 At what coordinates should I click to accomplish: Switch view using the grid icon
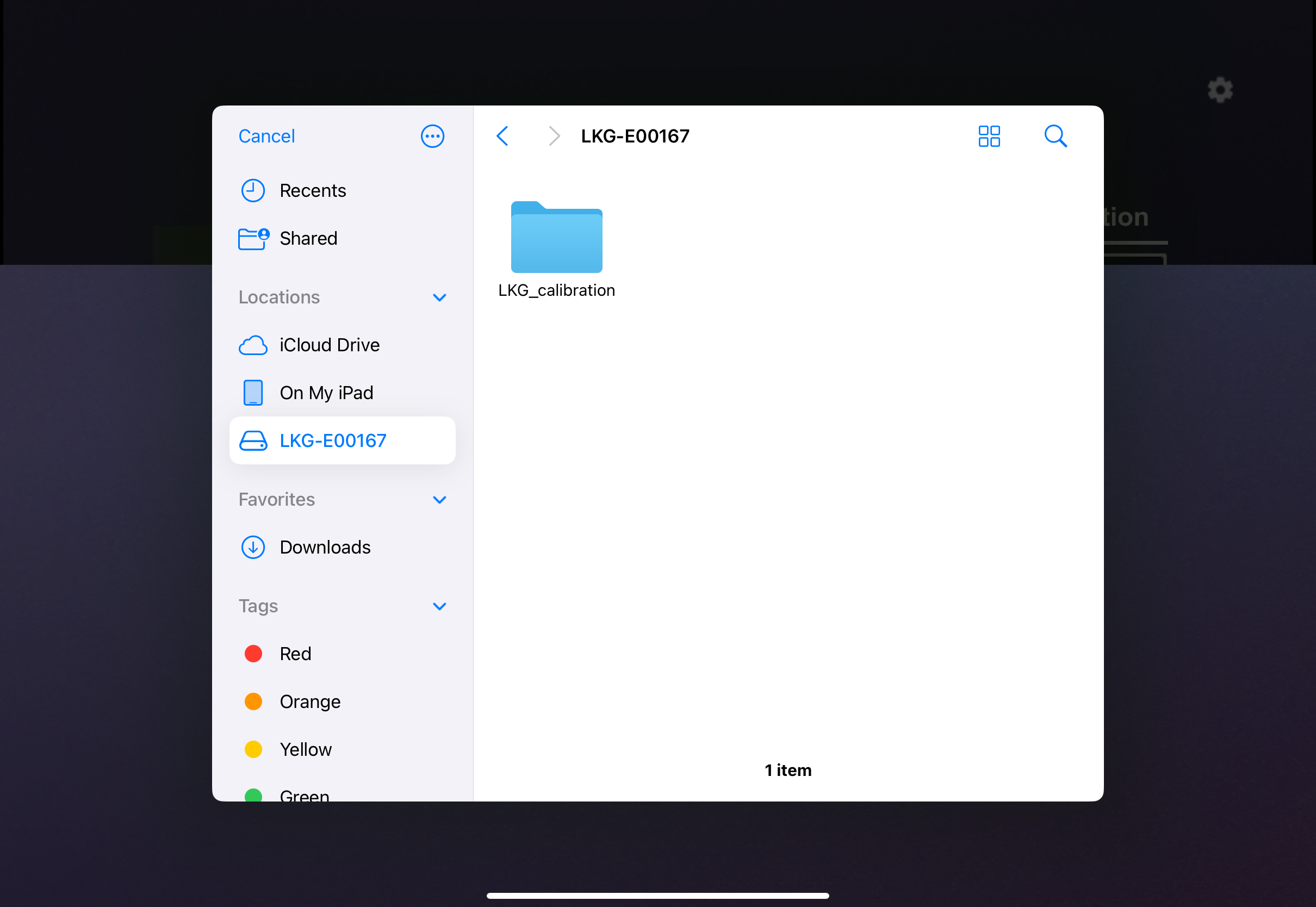pyautogui.click(x=989, y=136)
